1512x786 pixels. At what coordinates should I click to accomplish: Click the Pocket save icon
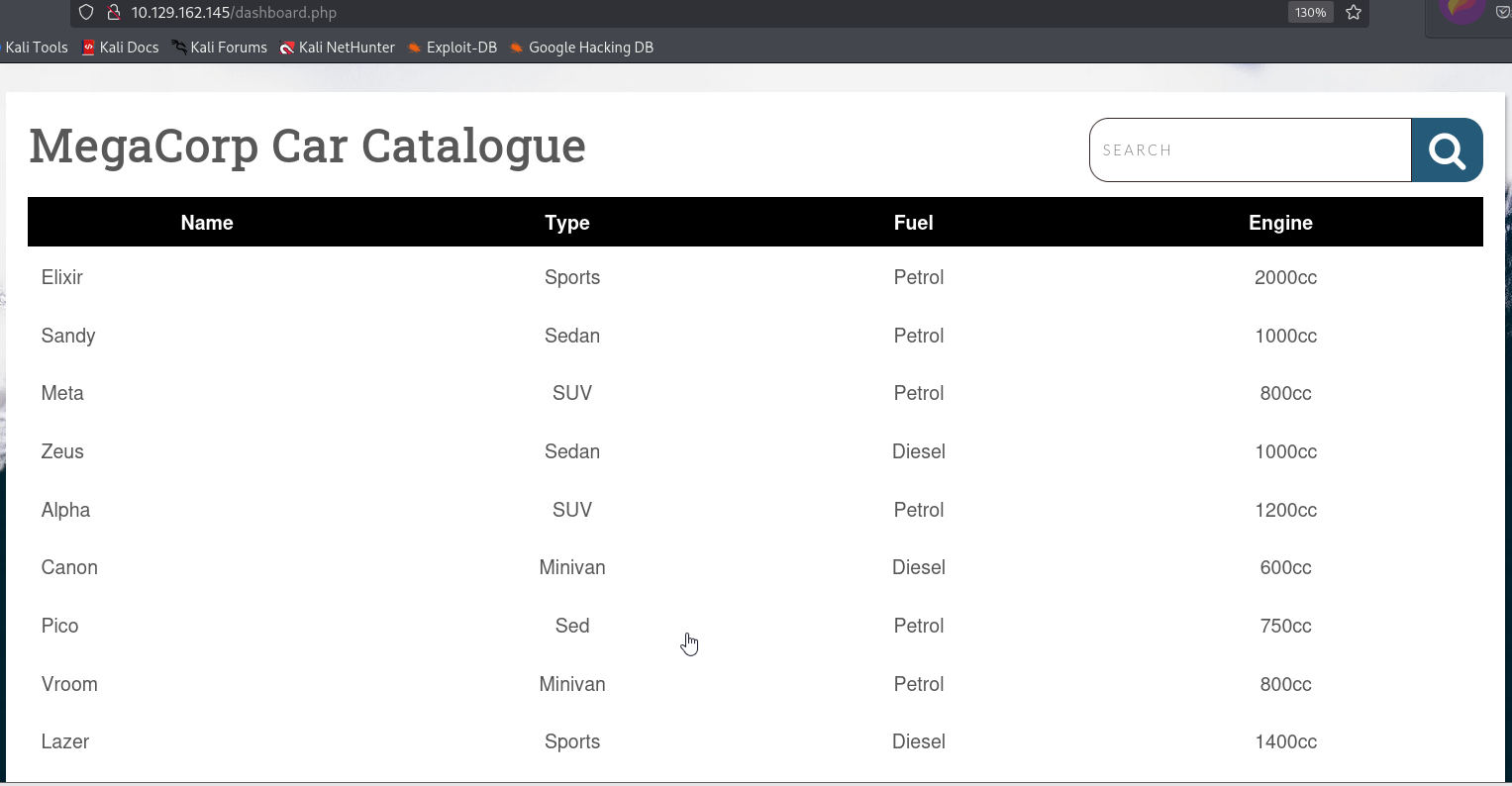[1502, 13]
